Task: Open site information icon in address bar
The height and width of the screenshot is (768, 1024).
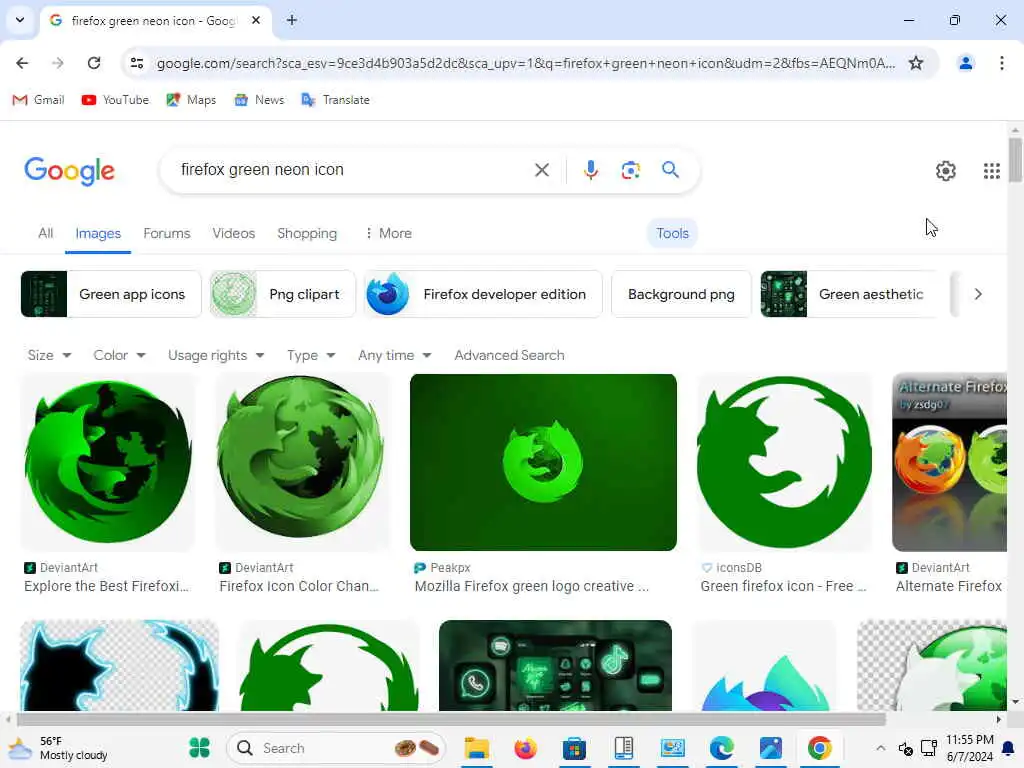Action: (137, 63)
